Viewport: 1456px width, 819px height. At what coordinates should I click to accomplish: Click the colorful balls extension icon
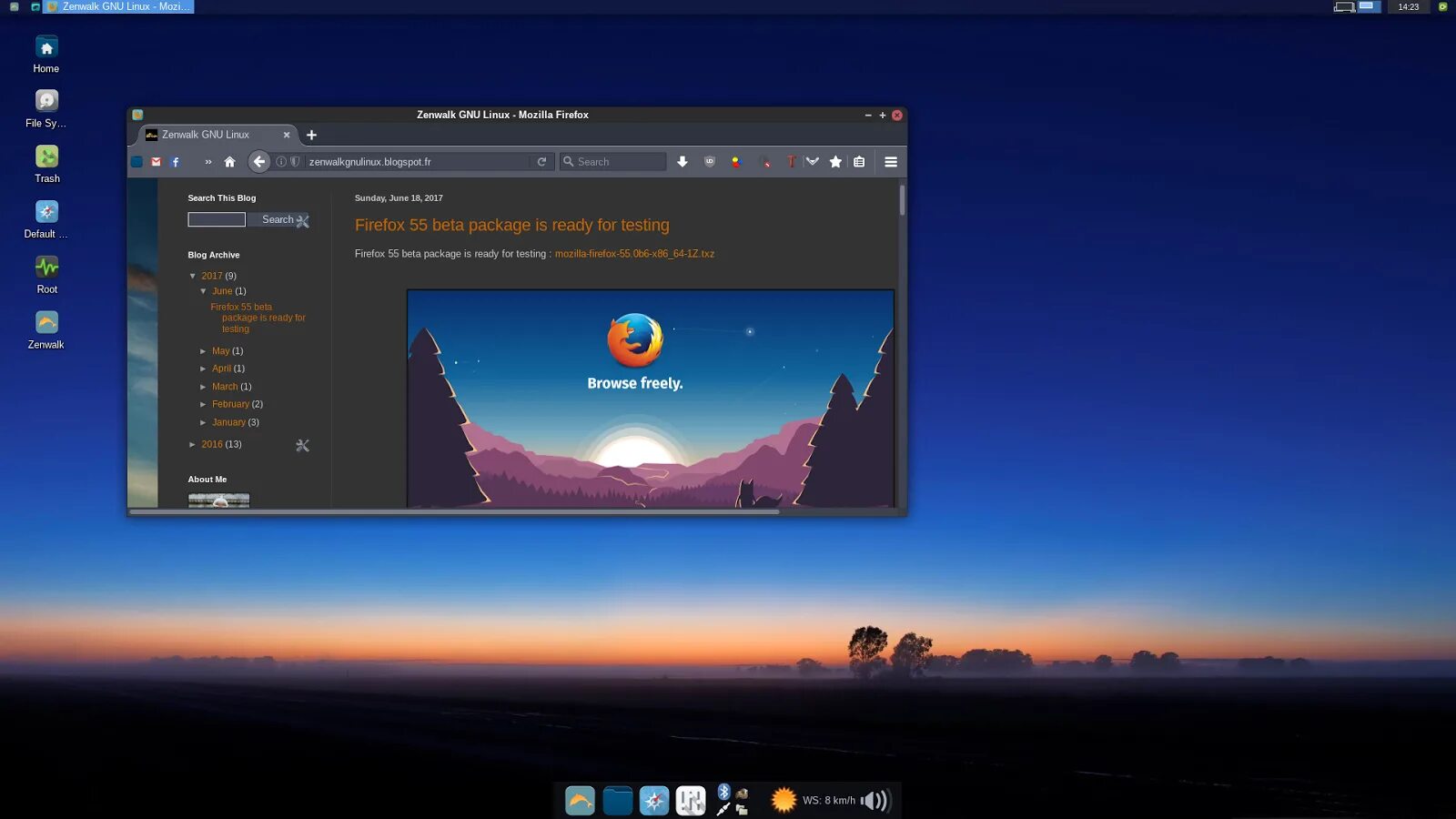[x=736, y=162]
